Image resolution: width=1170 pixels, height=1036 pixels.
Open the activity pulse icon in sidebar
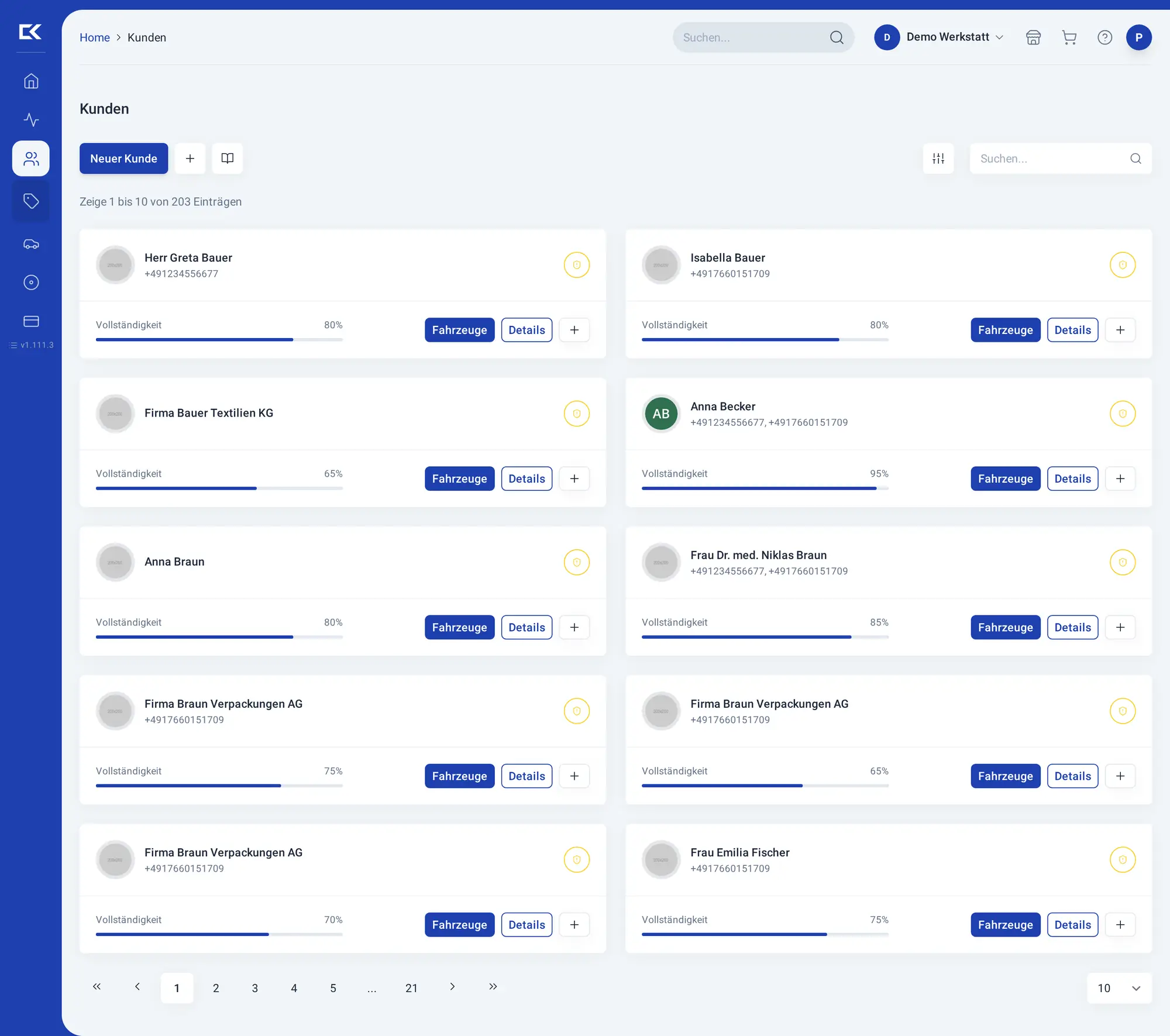pos(31,119)
